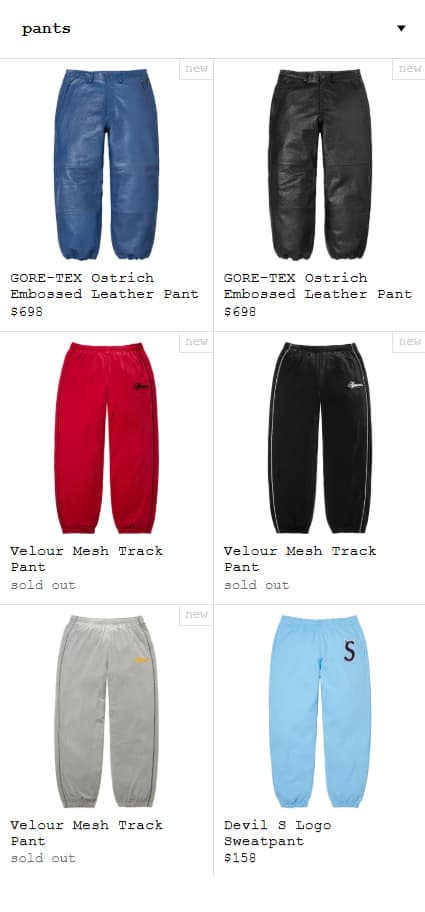425x912 pixels.
Task: Click the black GORE-TEX Ostrich Embossed Leather Pant title
Action: click(x=318, y=286)
